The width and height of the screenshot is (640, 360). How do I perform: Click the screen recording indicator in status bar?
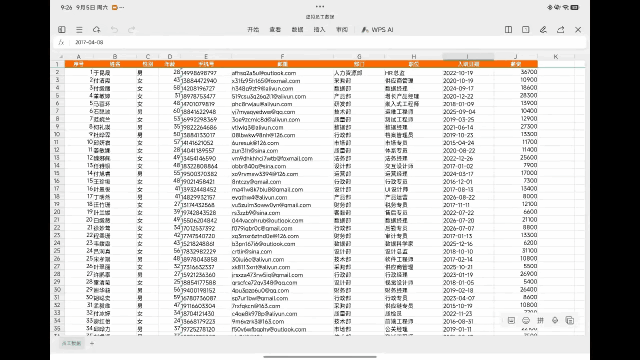(x=115, y=7)
